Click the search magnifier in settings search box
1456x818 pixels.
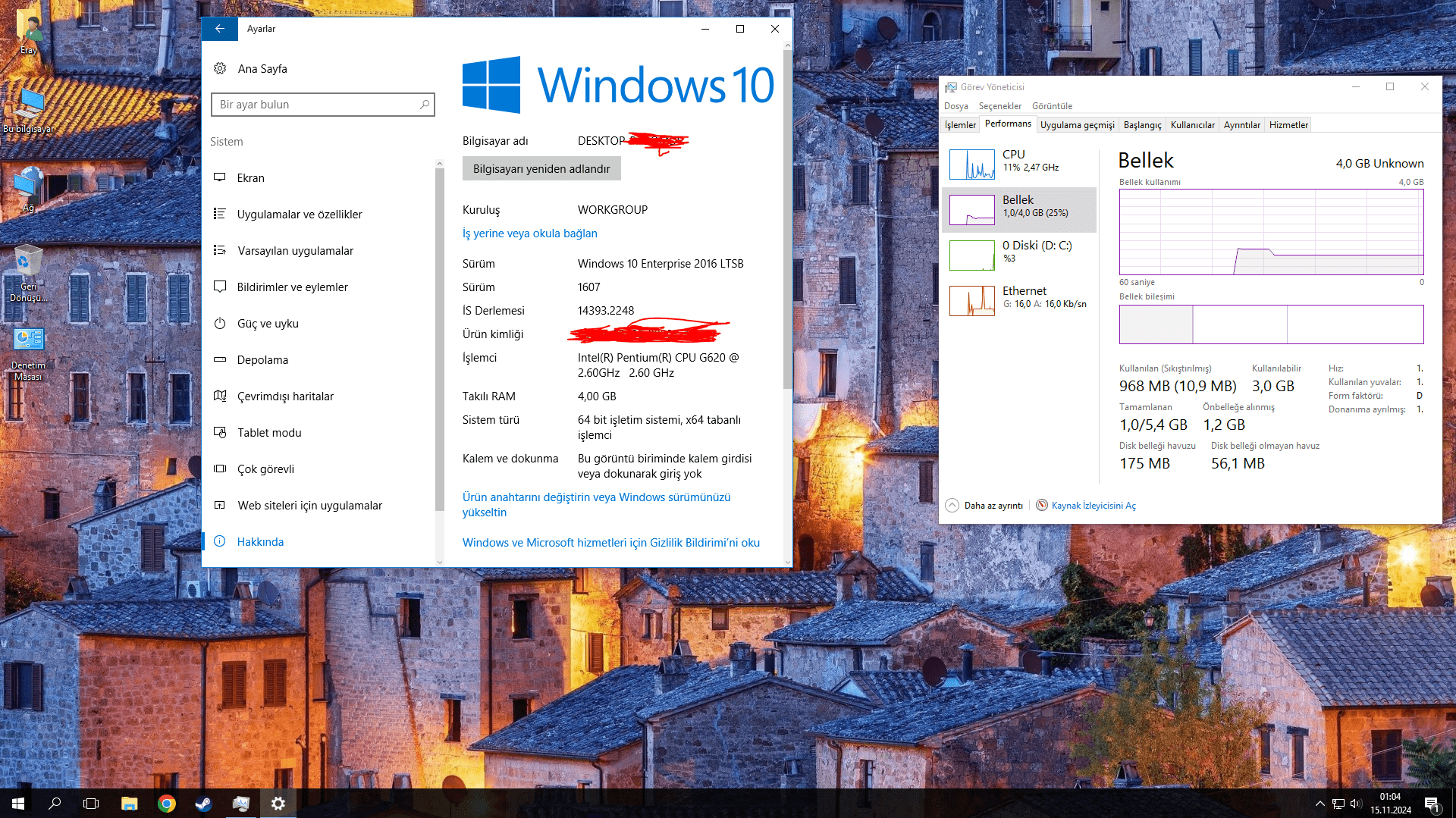(x=425, y=105)
